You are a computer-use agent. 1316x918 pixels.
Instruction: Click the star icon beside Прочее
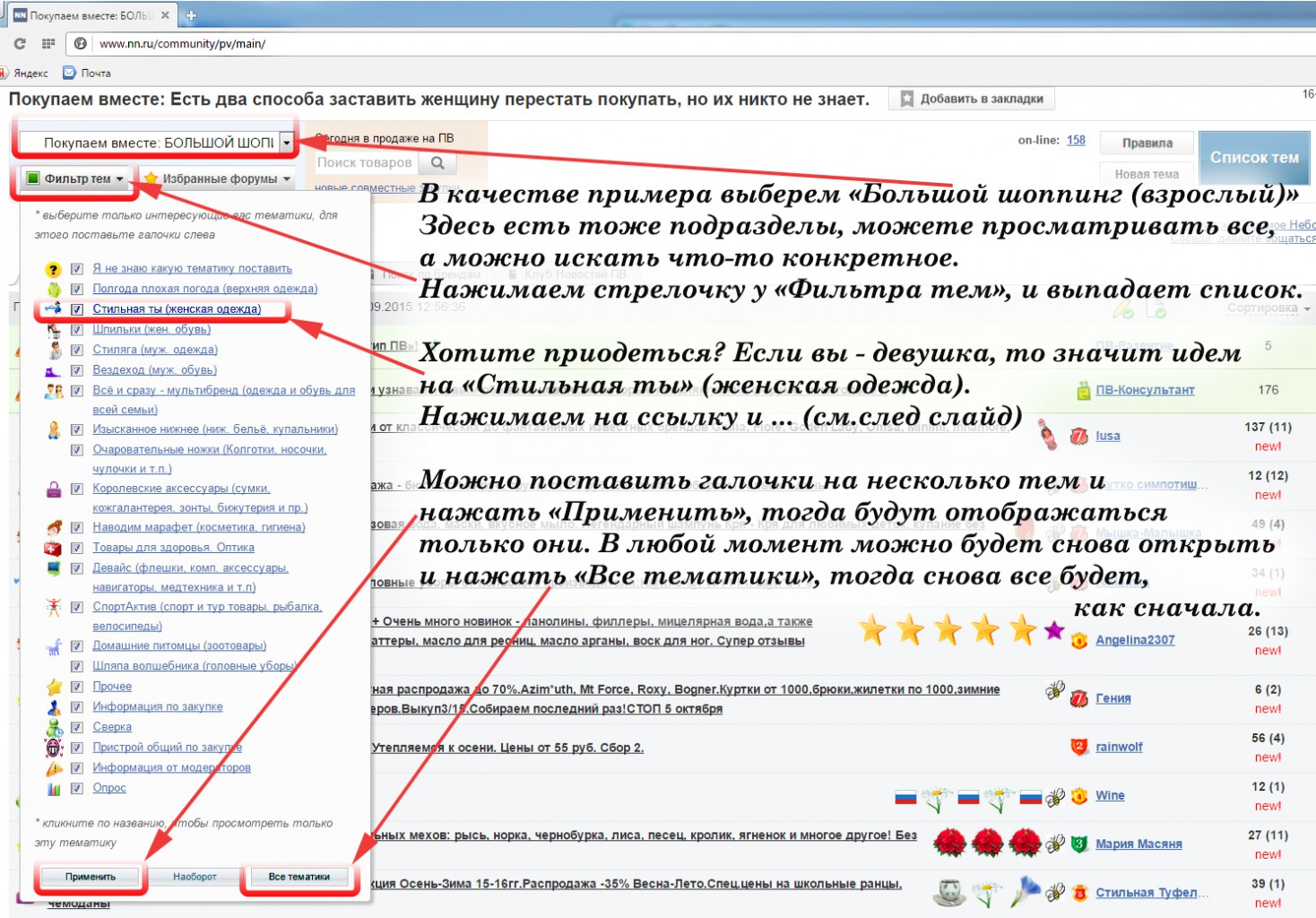pyautogui.click(x=54, y=687)
